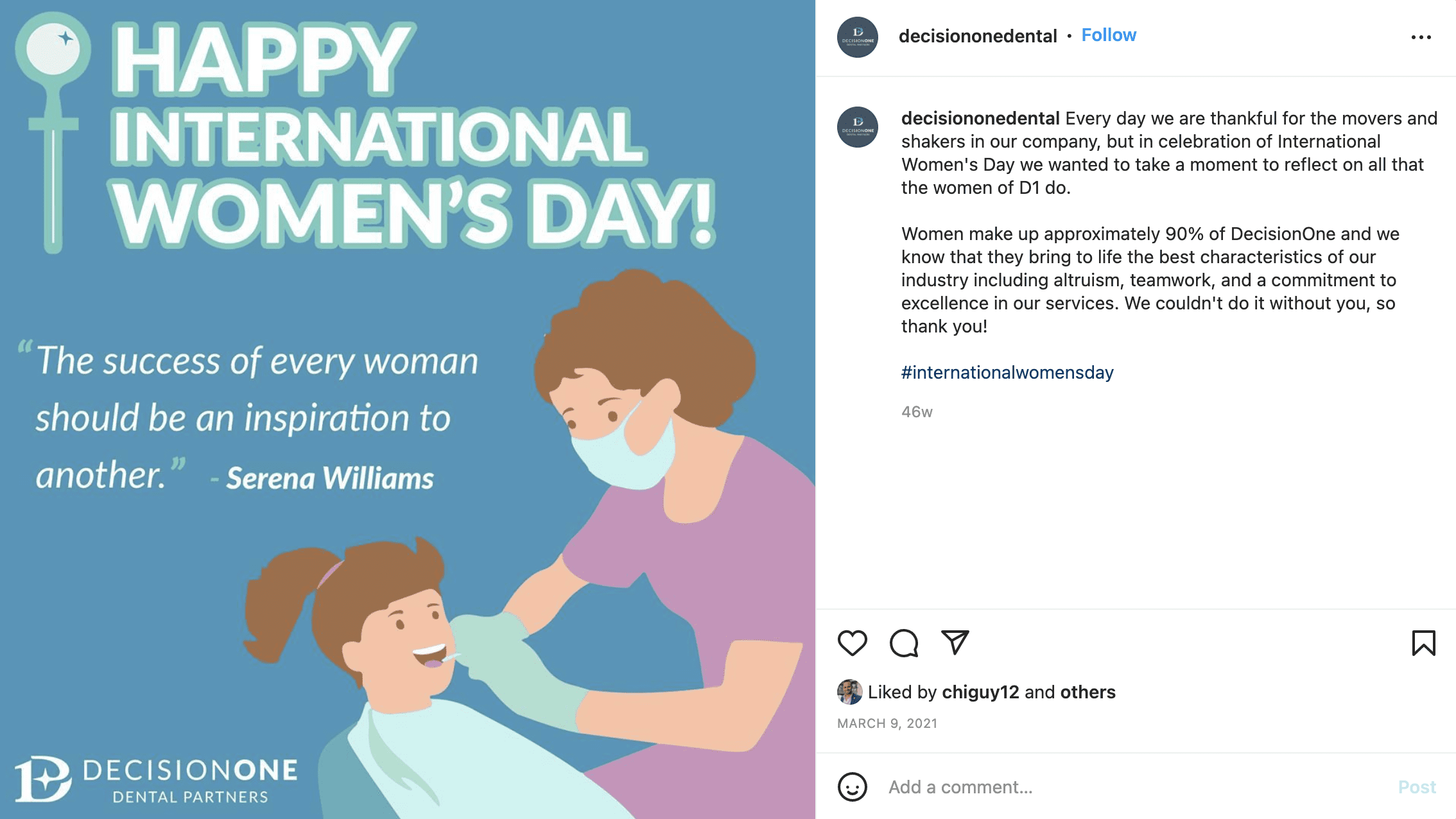Click decisiononedental header profile avatar
Image resolution: width=1456 pixels, height=819 pixels.
click(858, 37)
